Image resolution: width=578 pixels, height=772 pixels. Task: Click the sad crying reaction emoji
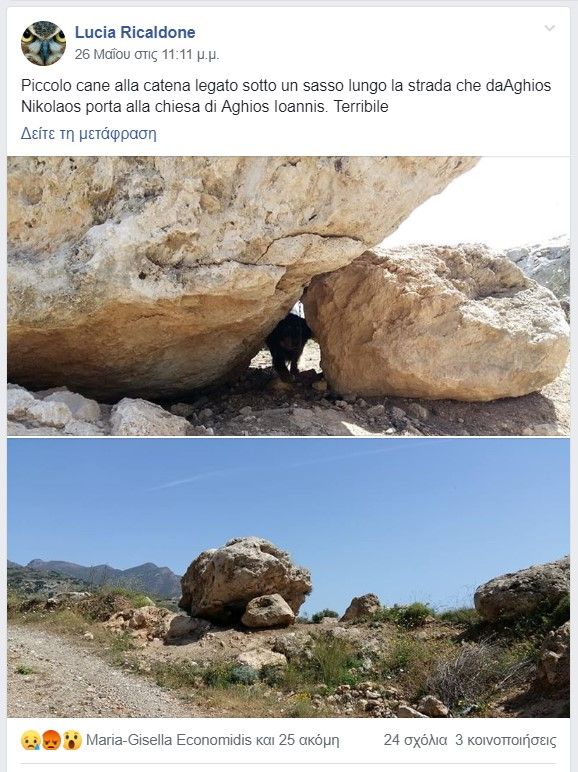click(x=30, y=740)
